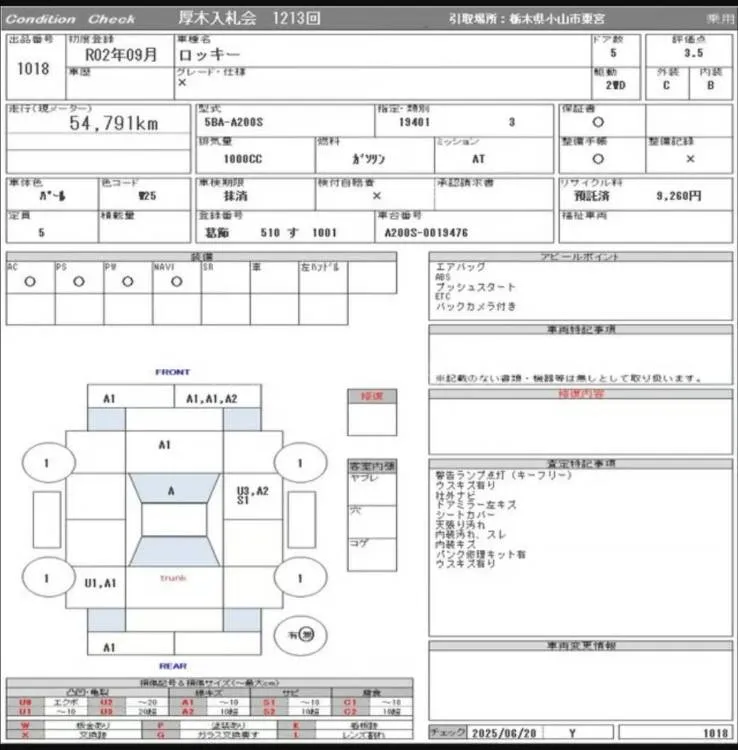Click the rear-left tire circle marked 1
Image resolution: width=738 pixels, height=750 pixels.
point(46,577)
